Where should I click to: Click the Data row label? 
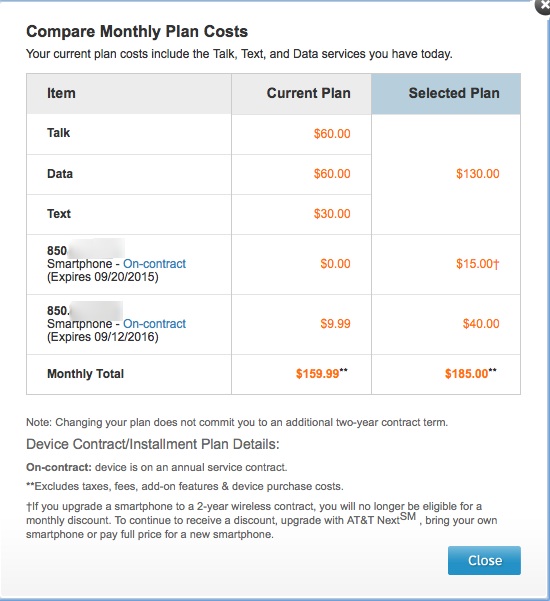(x=60, y=174)
